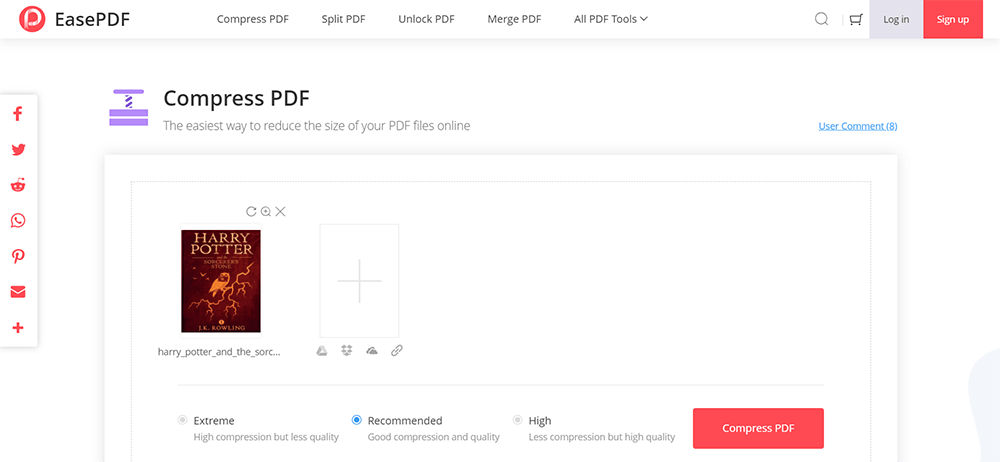This screenshot has width=1000, height=462.
Task: Open Merge PDF from the top menu
Action: click(515, 19)
